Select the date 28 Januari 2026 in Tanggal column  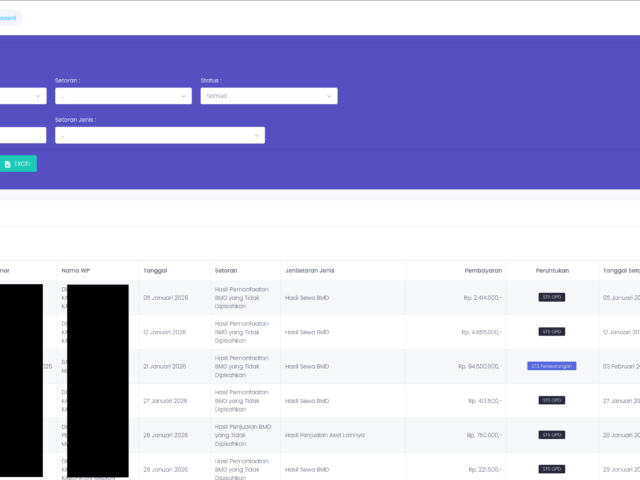point(165,436)
